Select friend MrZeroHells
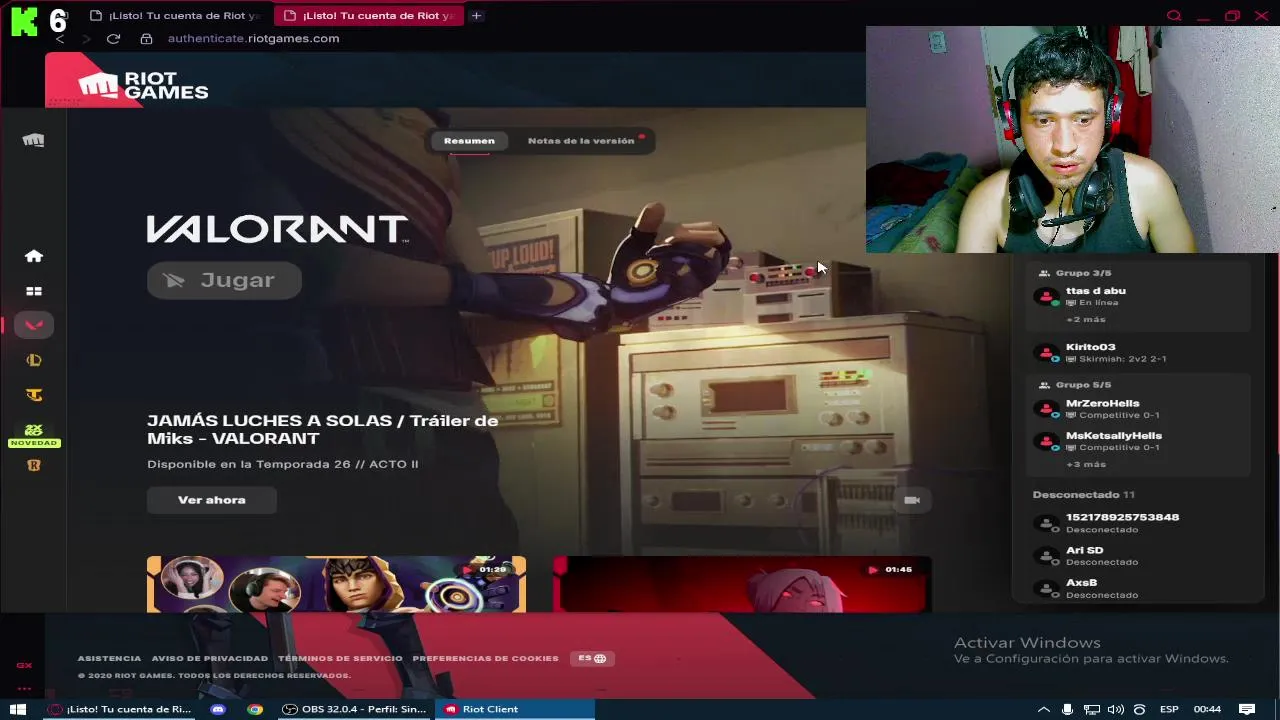 [1140, 408]
